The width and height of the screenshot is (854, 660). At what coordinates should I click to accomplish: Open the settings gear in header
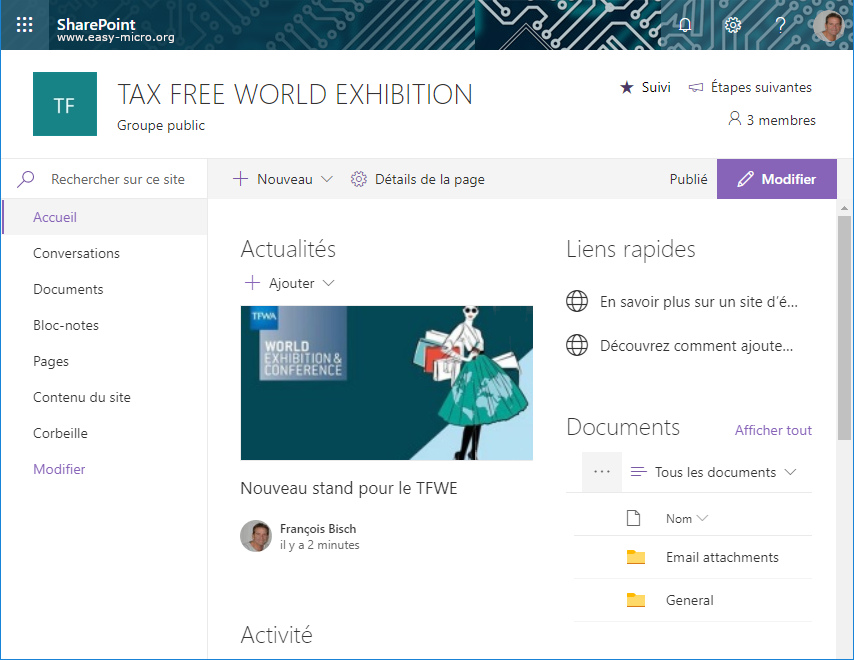tap(733, 25)
